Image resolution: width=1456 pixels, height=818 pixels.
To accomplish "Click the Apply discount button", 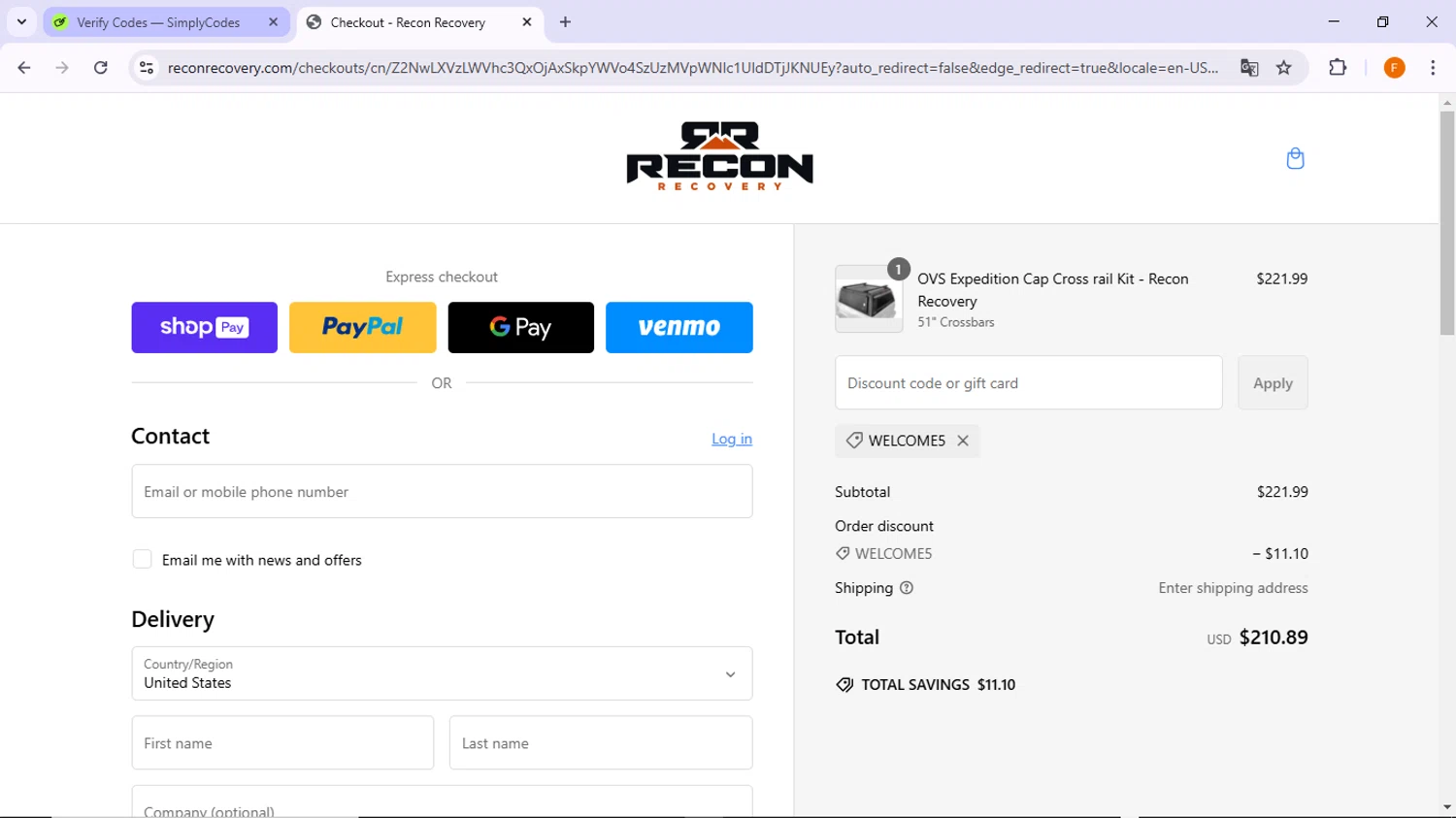I will pos(1273,382).
